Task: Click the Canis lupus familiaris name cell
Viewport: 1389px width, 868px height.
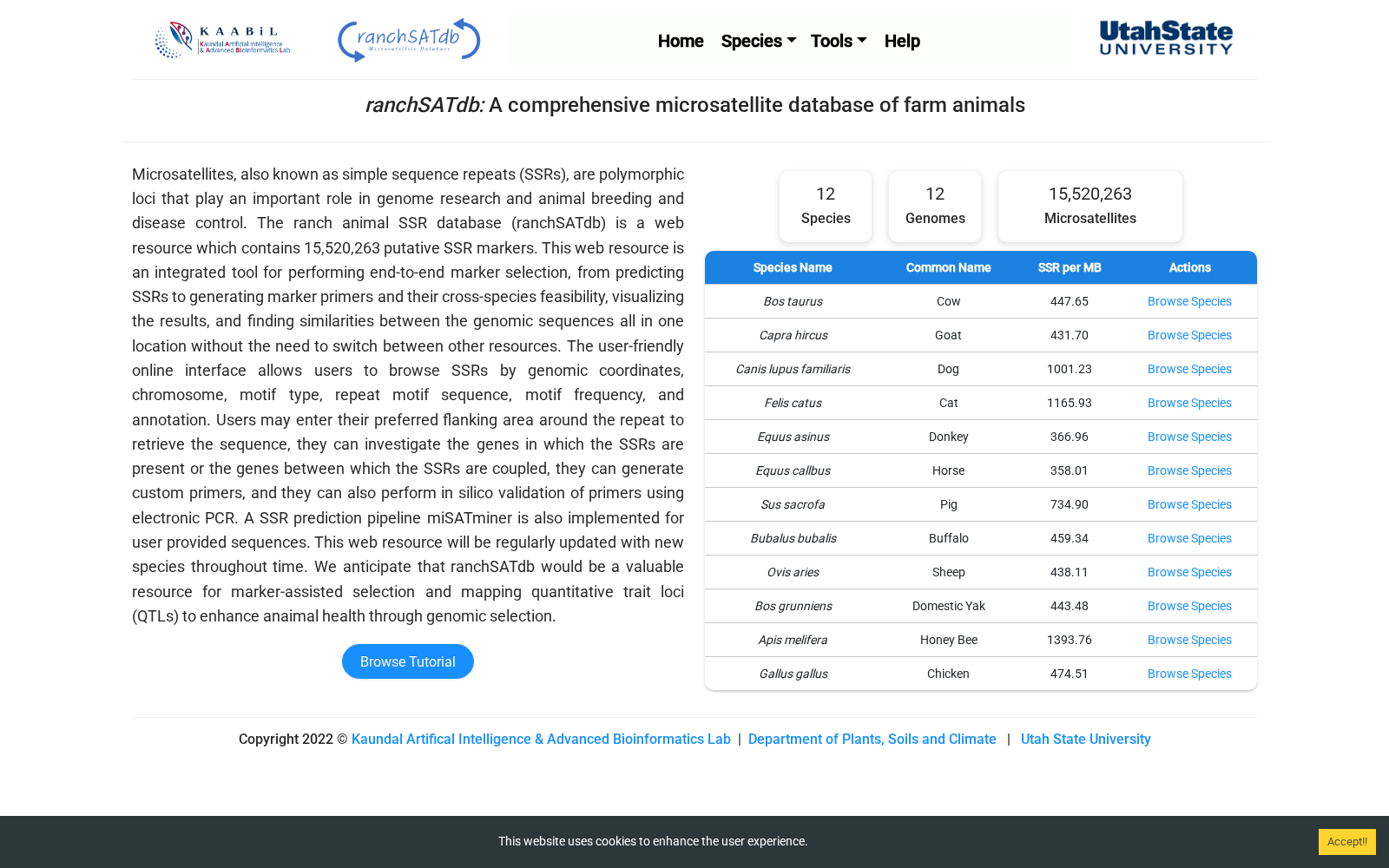Action: click(x=793, y=369)
